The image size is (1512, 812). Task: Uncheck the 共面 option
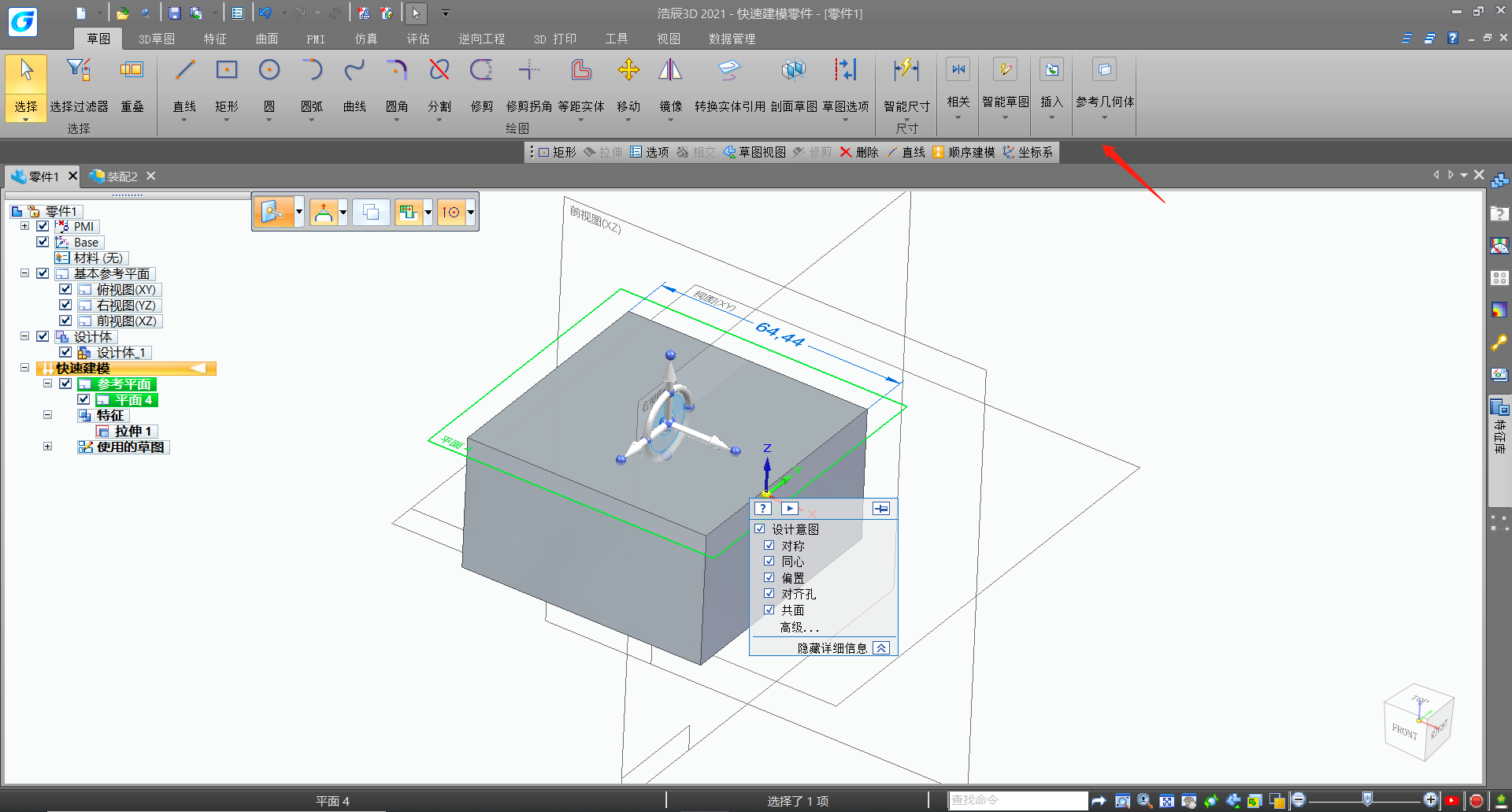tap(769, 610)
